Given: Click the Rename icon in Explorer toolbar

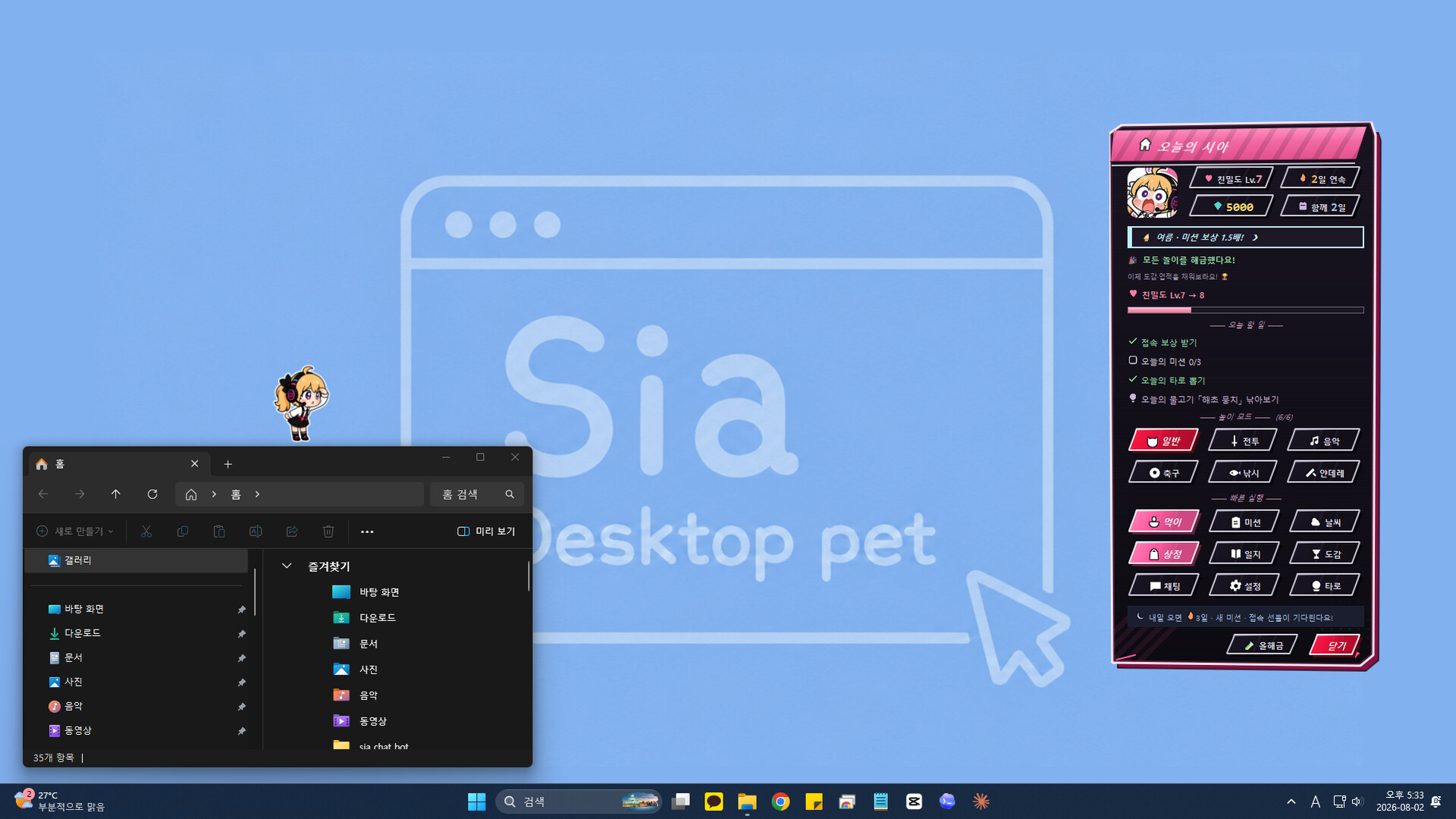Looking at the screenshot, I should pyautogui.click(x=256, y=532).
